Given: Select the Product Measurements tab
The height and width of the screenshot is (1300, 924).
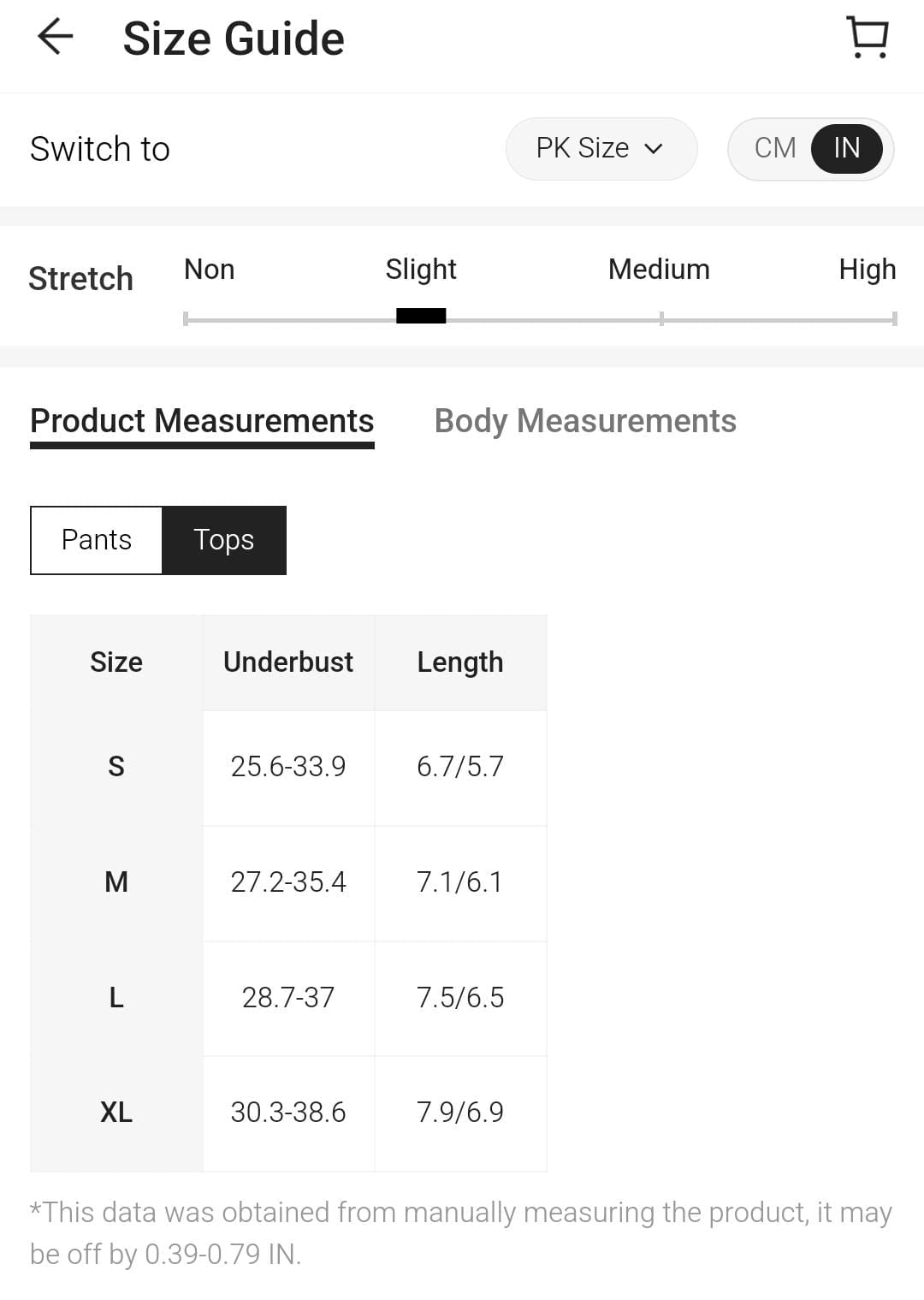Looking at the screenshot, I should tap(202, 421).
